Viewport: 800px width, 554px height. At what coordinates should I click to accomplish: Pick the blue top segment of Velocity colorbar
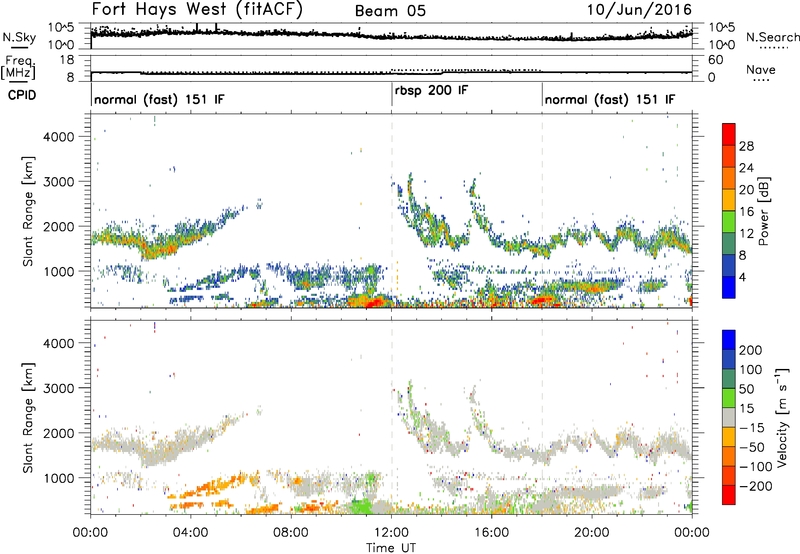[729, 340]
